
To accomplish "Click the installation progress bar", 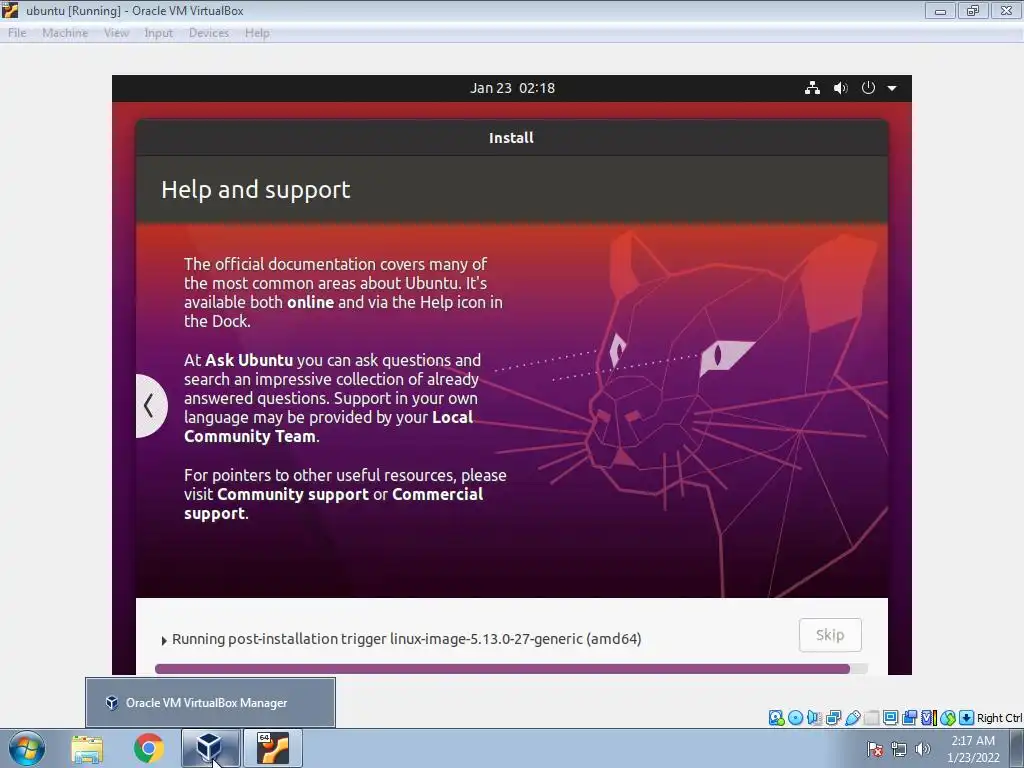I will (511, 669).
